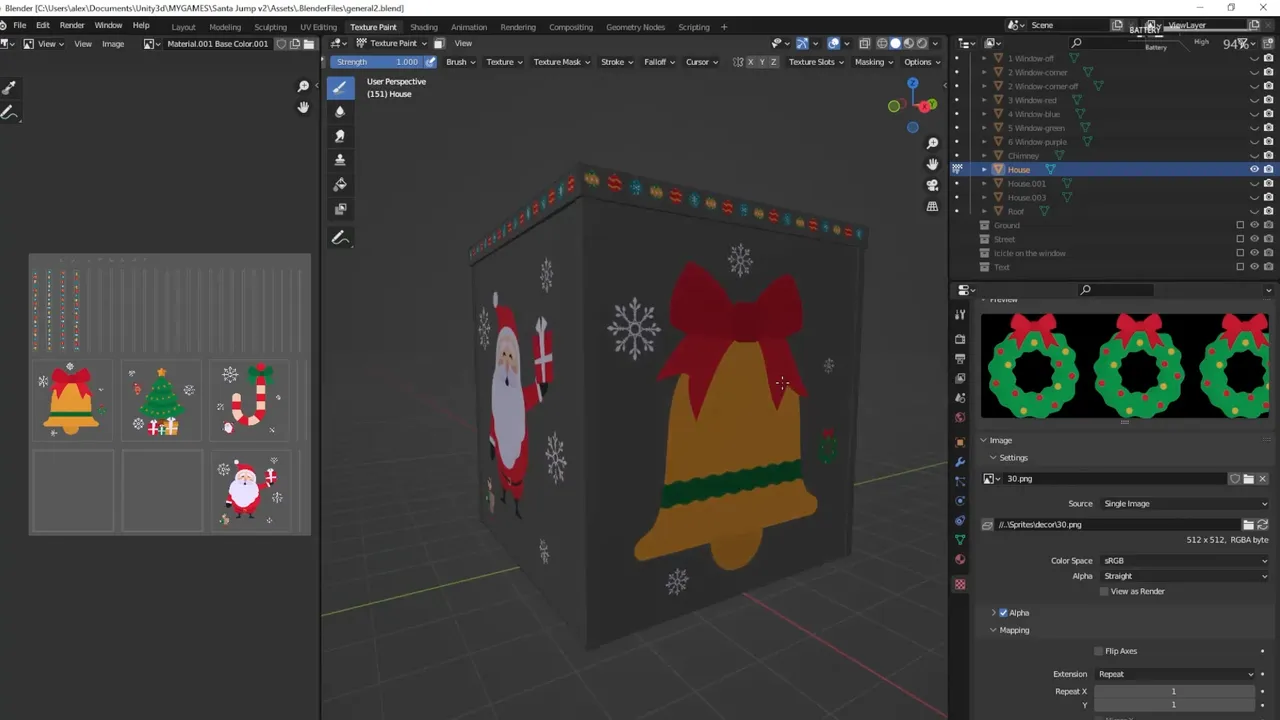Toggle X symmetry mirror button
Viewport: 1280px width, 720px height.
point(751,62)
